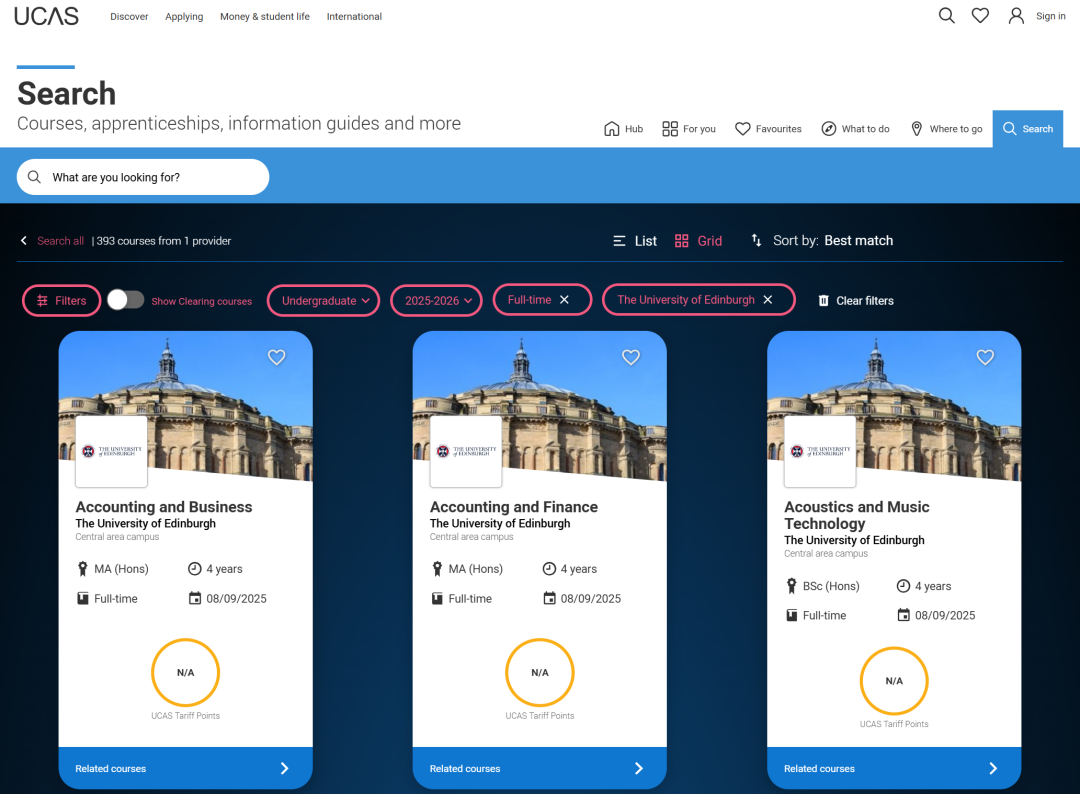The image size is (1080, 794).
Task: Click N/A tariff circle on Accounting and Business
Action: pos(185,672)
